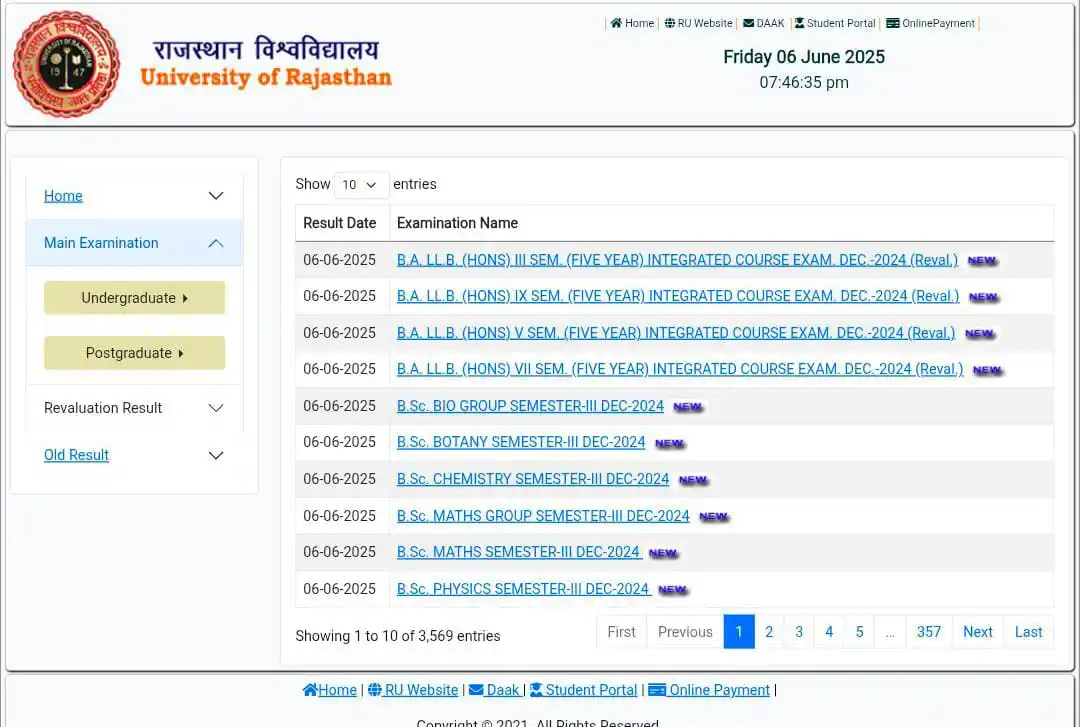Collapse the Main Examination section
This screenshot has width=1080, height=727.
pyautogui.click(x=101, y=242)
